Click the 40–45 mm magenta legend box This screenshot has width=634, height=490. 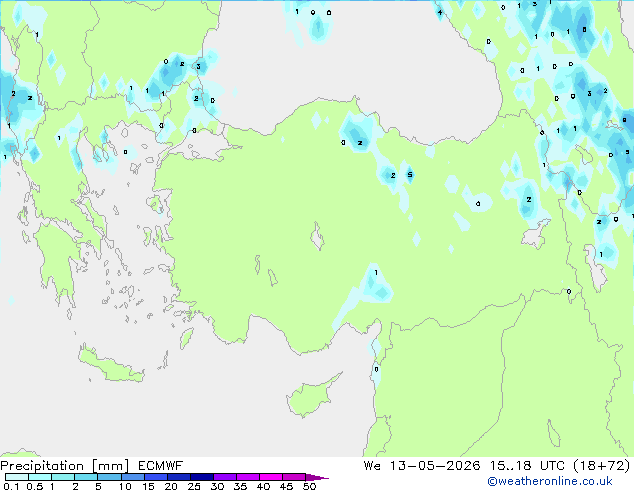click(x=271, y=477)
